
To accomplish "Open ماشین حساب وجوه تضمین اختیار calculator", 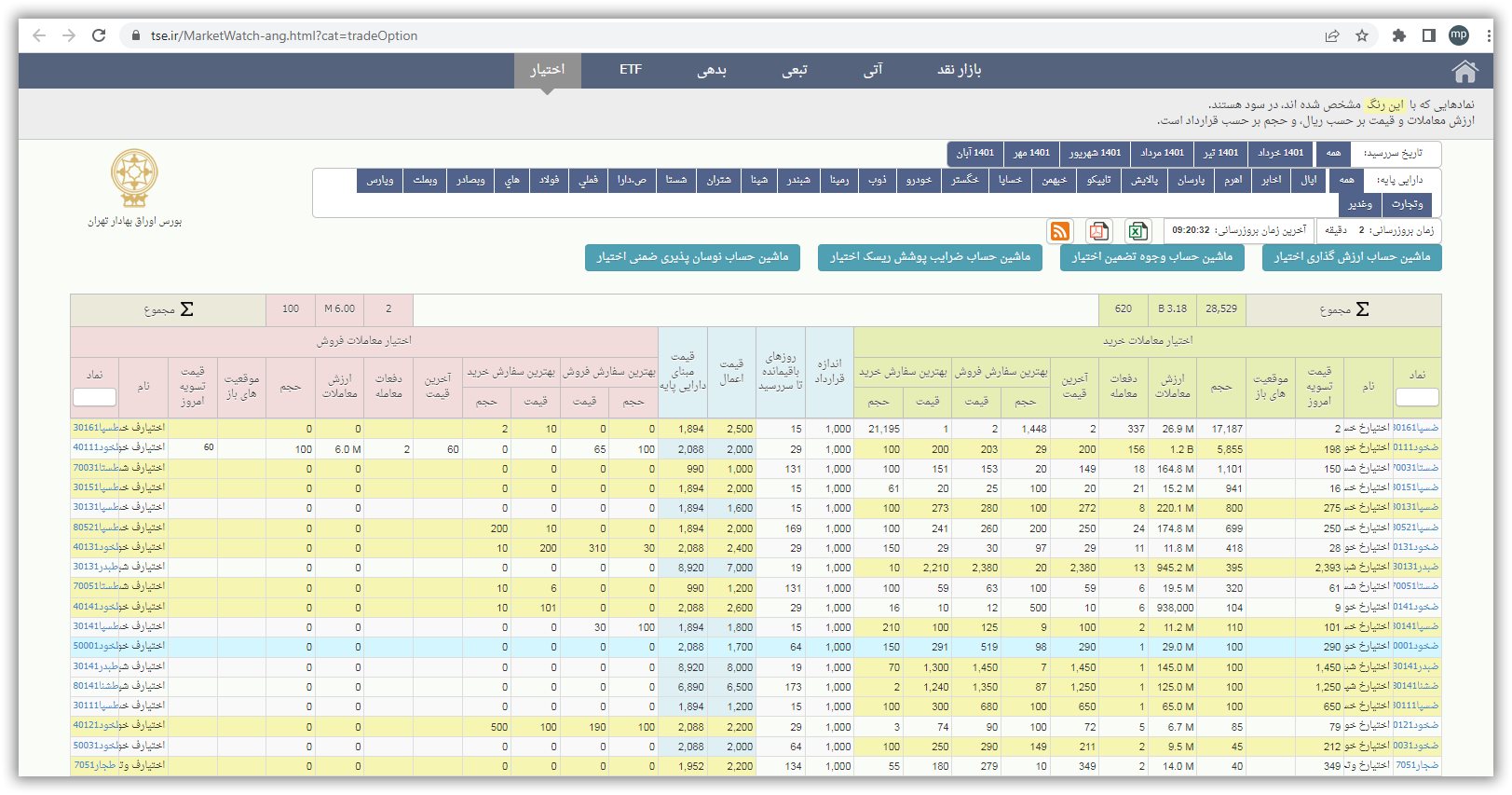I will point(1151,257).
